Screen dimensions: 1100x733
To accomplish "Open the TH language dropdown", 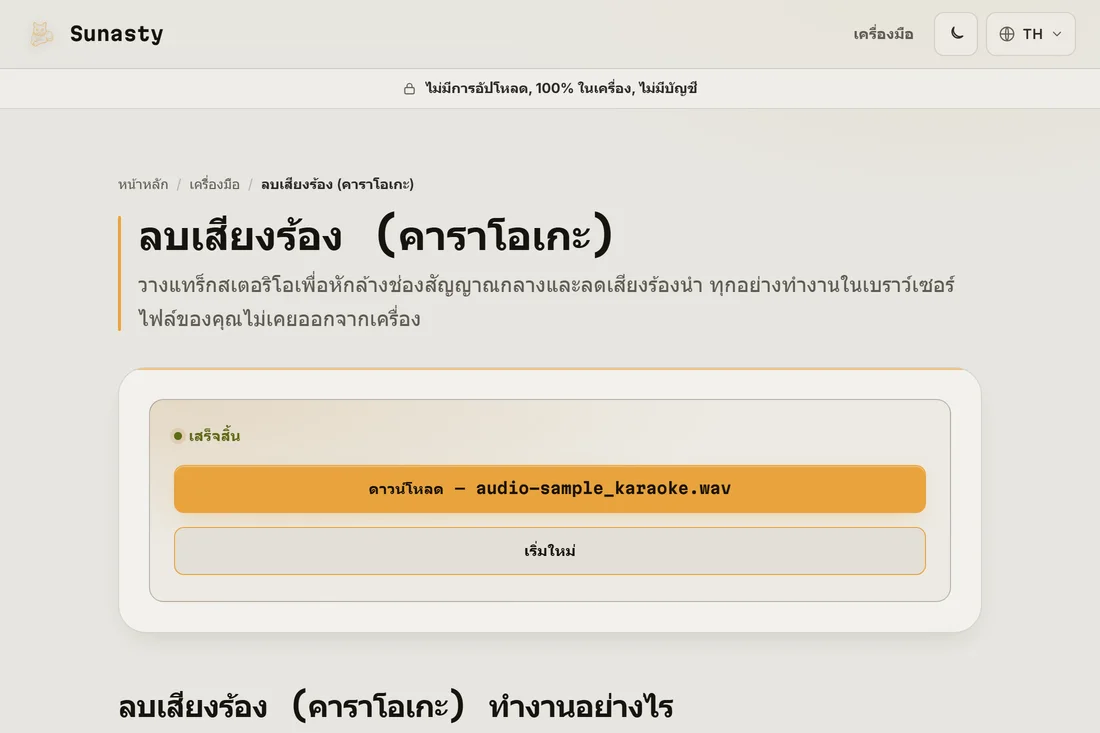I will [1031, 34].
